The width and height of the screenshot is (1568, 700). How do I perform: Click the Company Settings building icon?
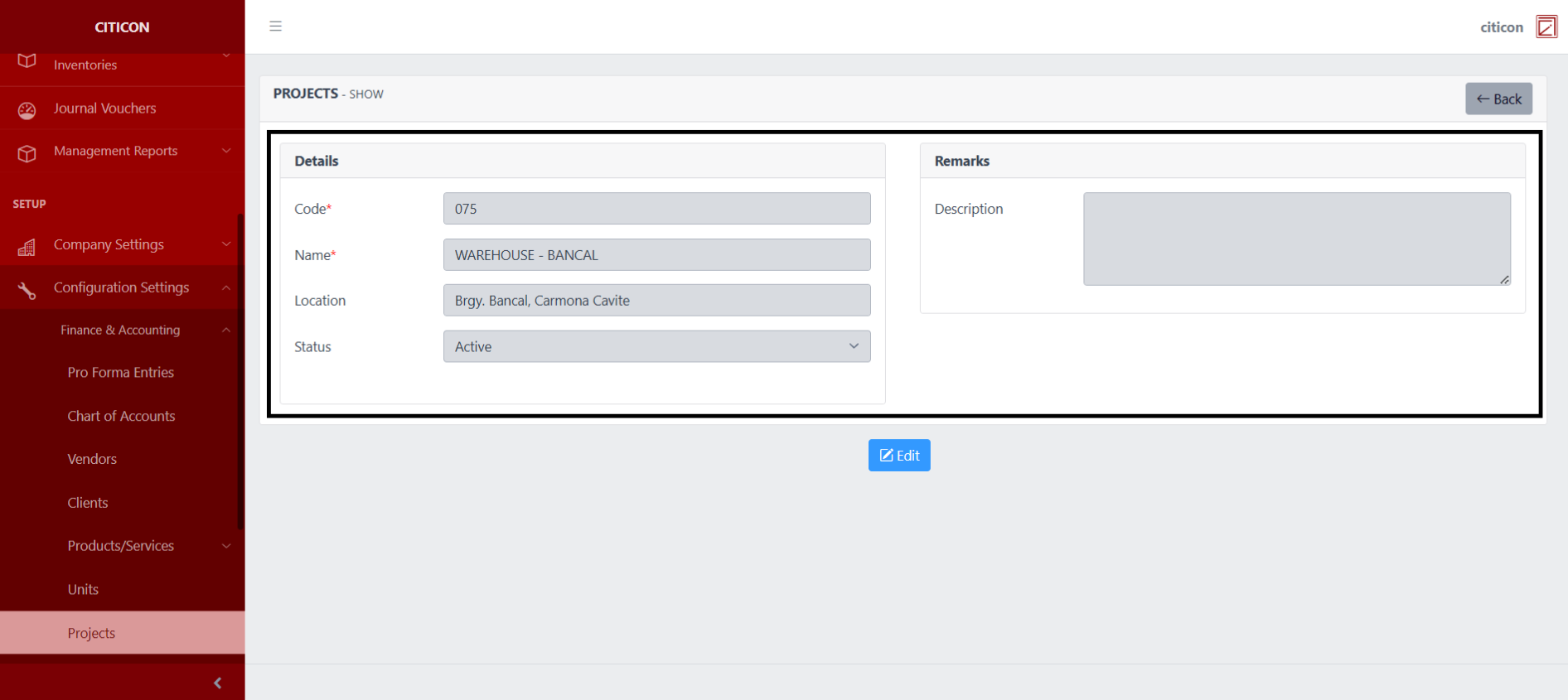click(x=27, y=247)
